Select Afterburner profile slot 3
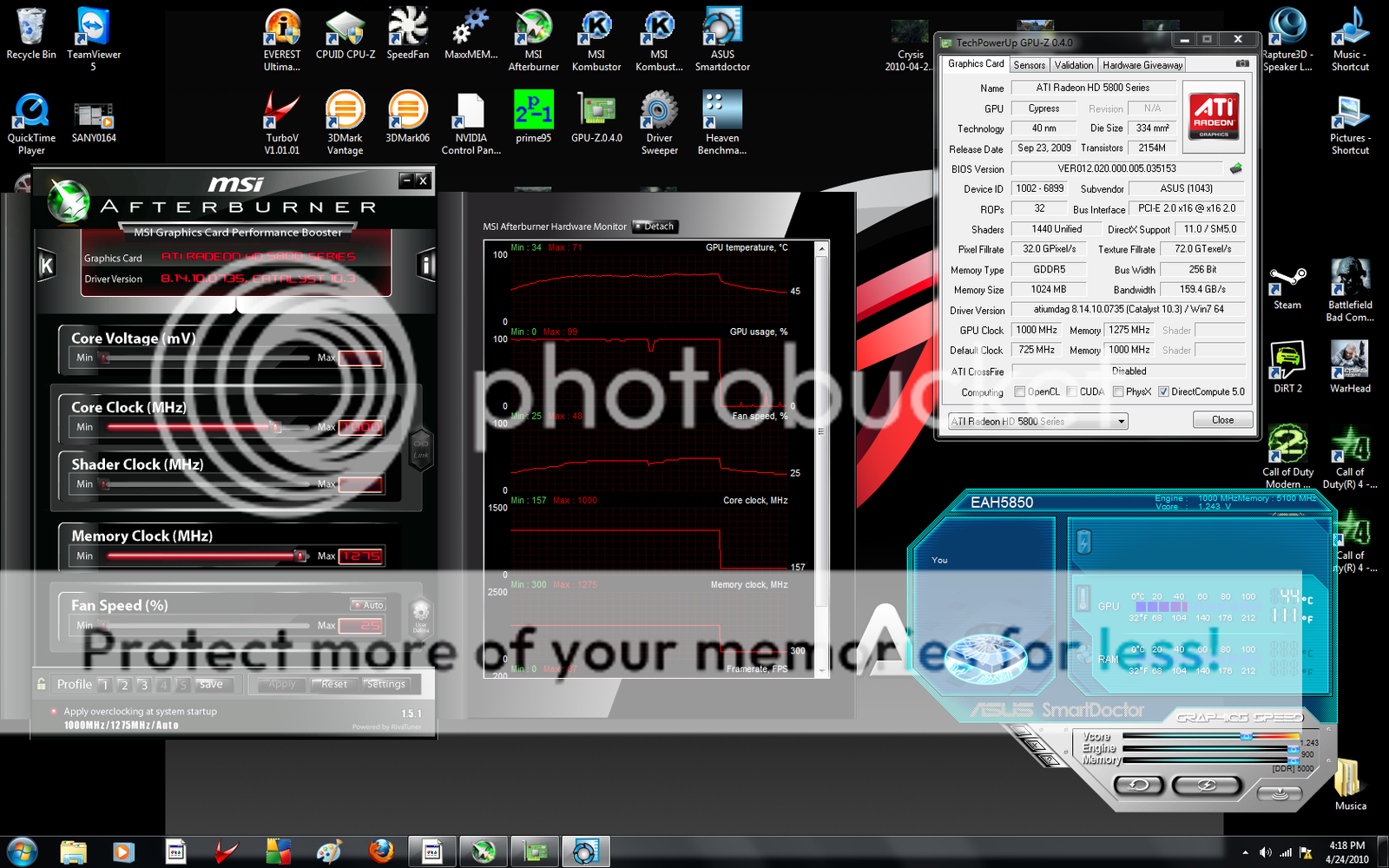This screenshot has width=1389, height=868. coord(144,685)
